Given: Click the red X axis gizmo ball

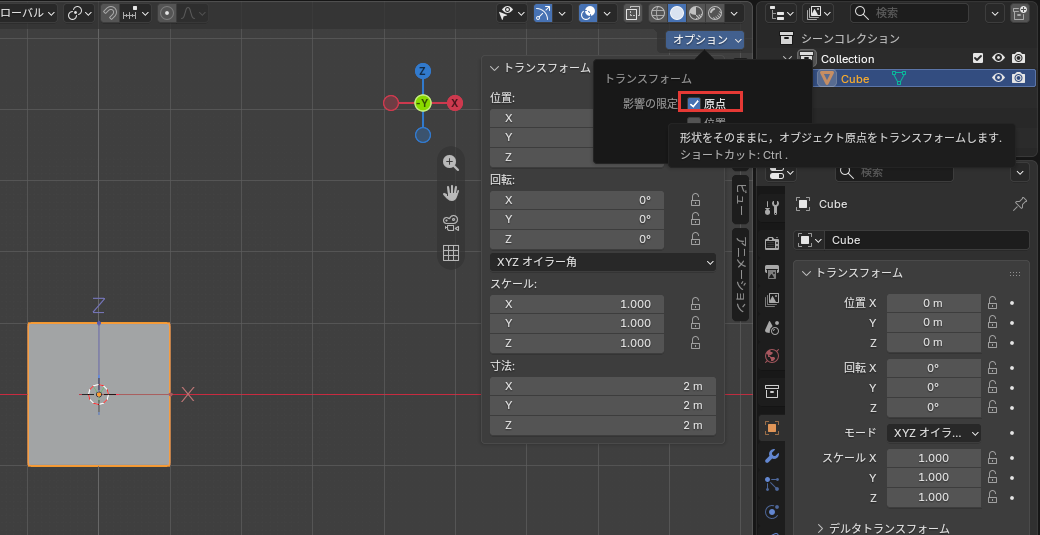Looking at the screenshot, I should tap(454, 103).
